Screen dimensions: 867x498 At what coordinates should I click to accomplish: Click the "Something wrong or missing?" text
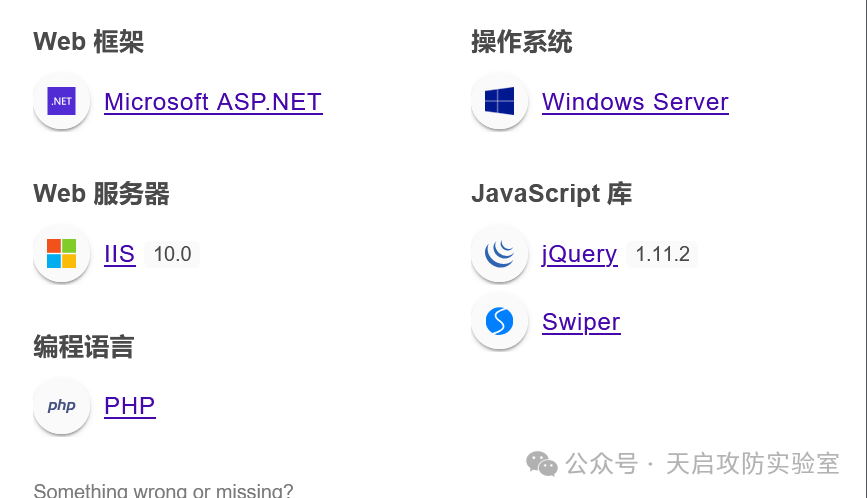click(163, 491)
